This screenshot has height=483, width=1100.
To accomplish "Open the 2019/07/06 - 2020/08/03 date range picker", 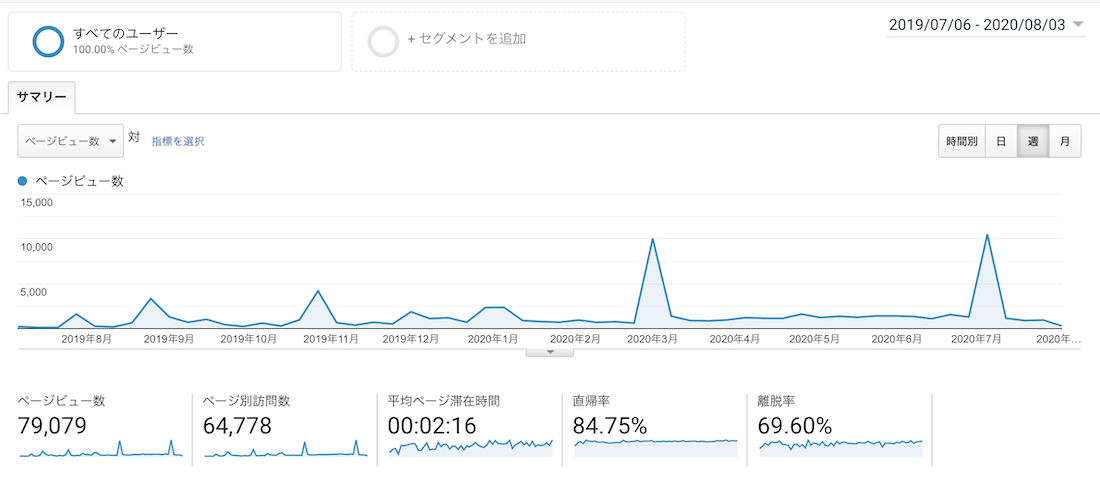I will pos(985,25).
